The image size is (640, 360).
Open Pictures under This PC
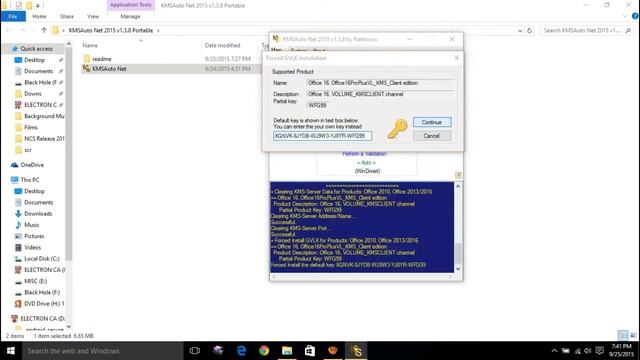34,236
